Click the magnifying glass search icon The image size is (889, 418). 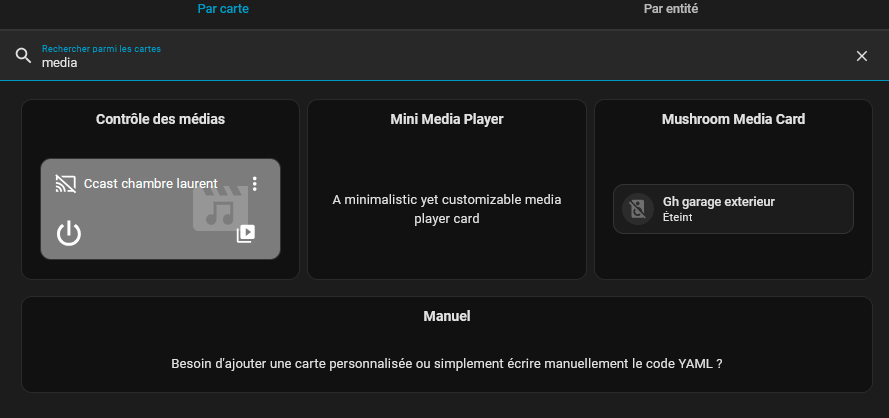click(23, 56)
